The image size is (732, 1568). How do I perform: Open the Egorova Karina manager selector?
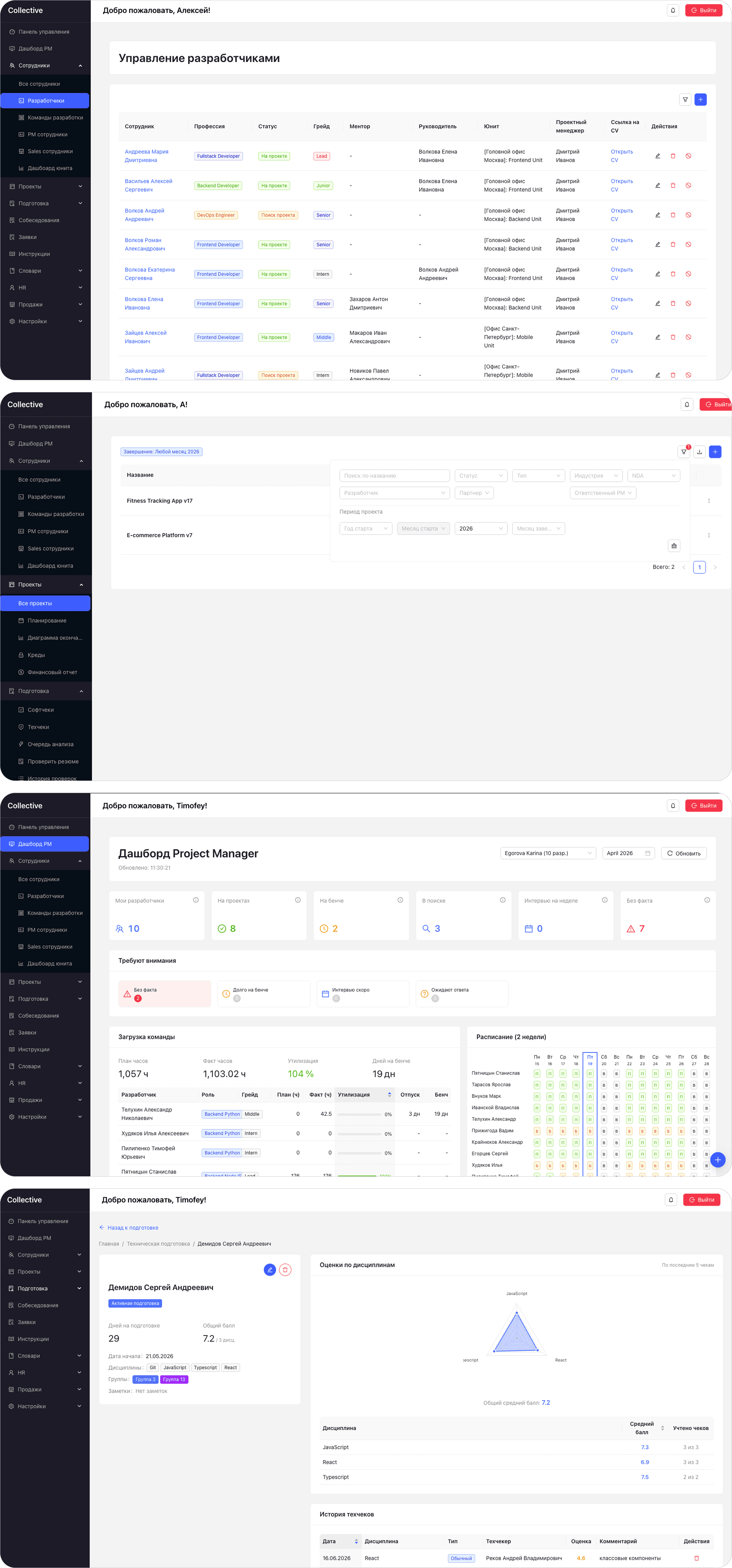pyautogui.click(x=548, y=853)
